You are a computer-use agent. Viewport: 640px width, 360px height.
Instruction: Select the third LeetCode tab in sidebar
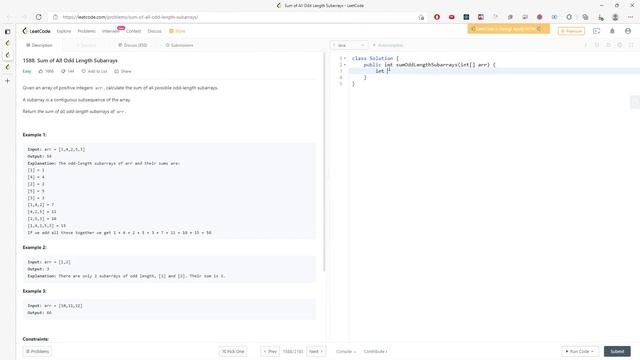click(7, 67)
